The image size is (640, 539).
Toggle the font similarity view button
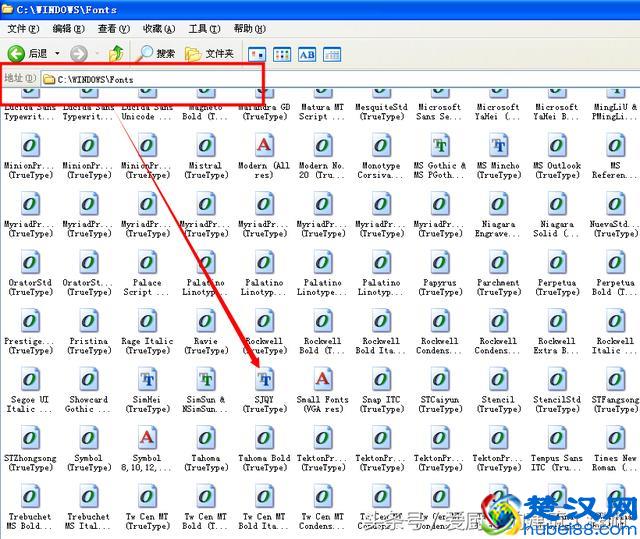point(307,54)
